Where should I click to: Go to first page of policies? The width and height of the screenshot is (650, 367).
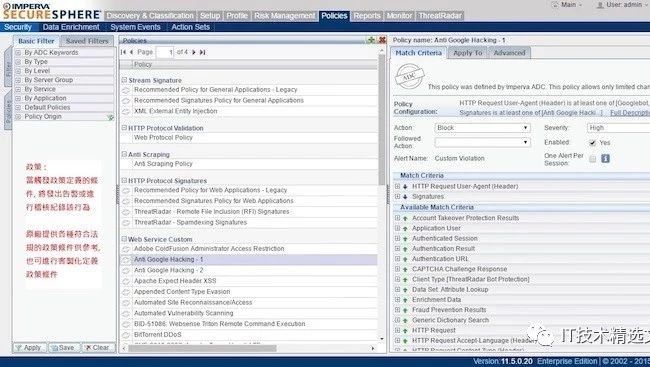[x=124, y=52]
